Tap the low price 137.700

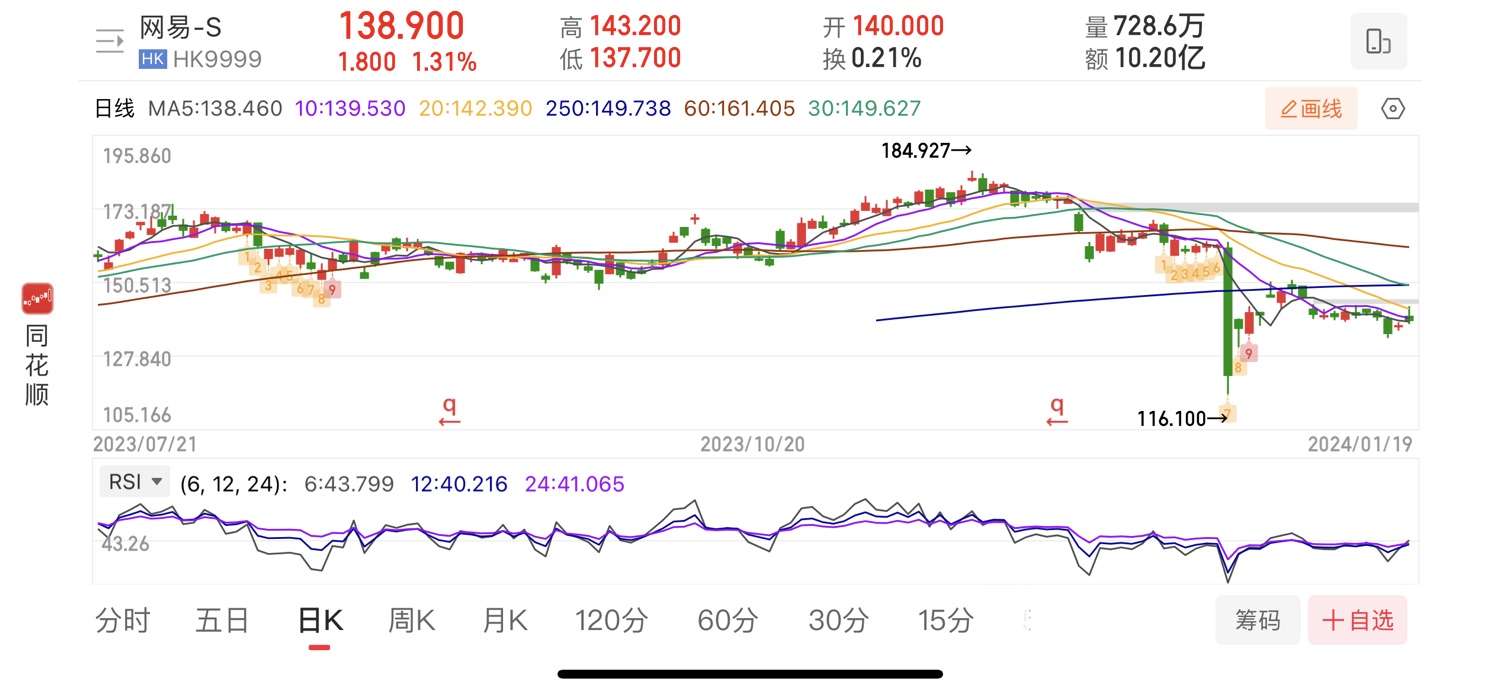(635, 58)
